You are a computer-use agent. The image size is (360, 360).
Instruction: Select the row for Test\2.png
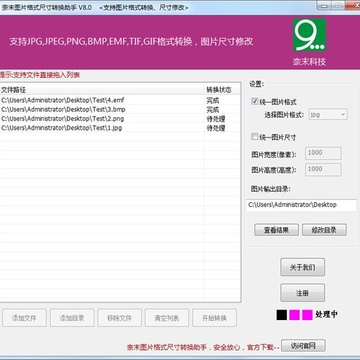120,119
